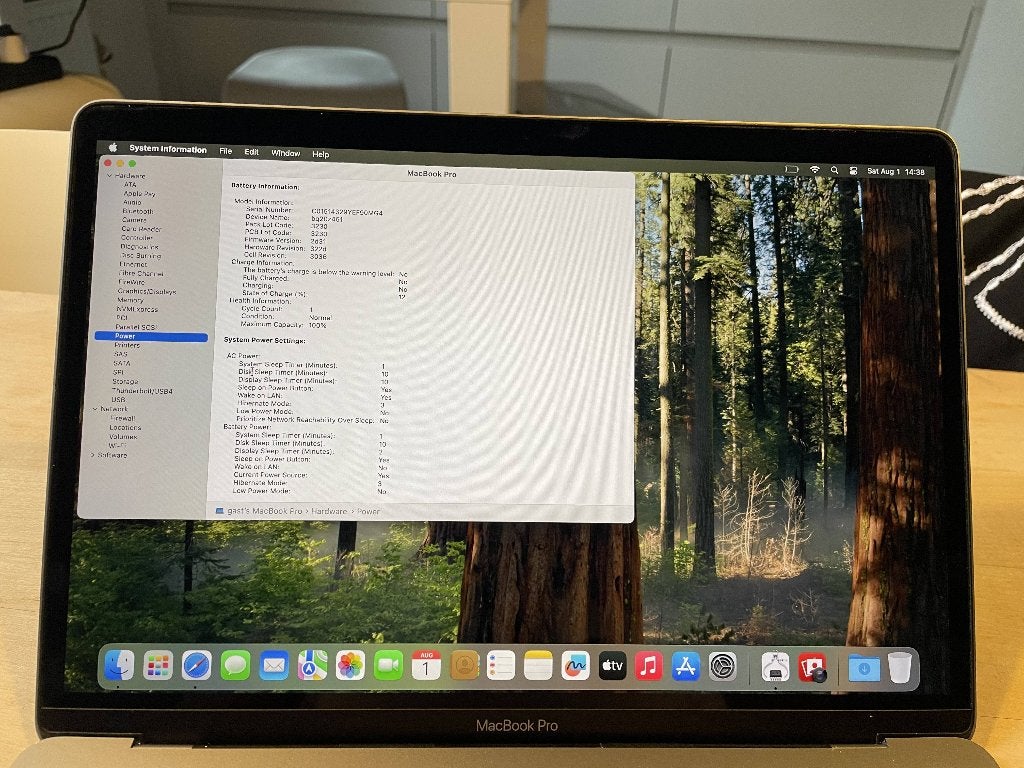The width and height of the screenshot is (1024, 768).
Task: Open the System Information menu
Action: tap(168, 149)
